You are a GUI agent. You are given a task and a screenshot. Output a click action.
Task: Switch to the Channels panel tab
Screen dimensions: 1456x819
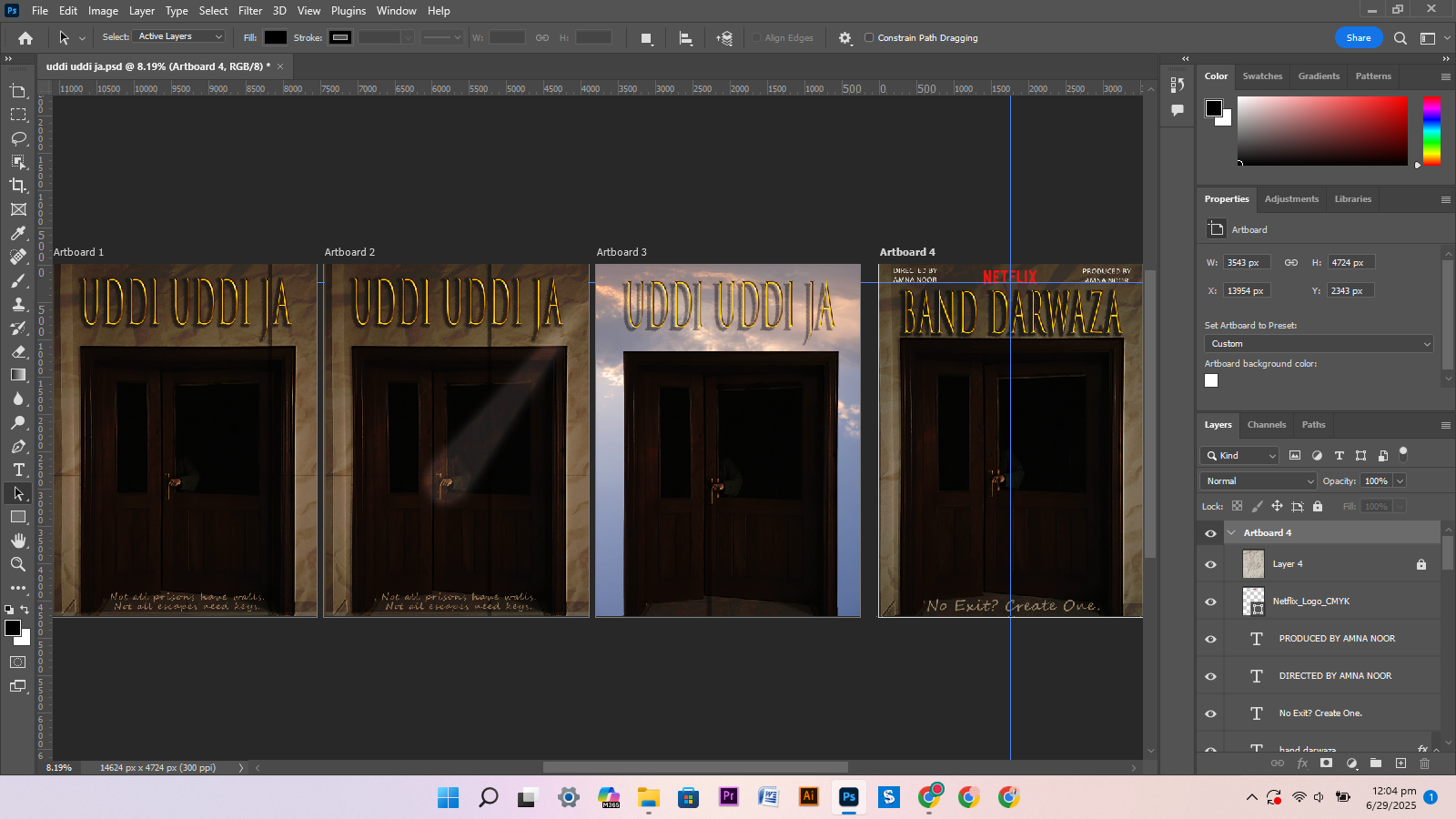click(1267, 424)
